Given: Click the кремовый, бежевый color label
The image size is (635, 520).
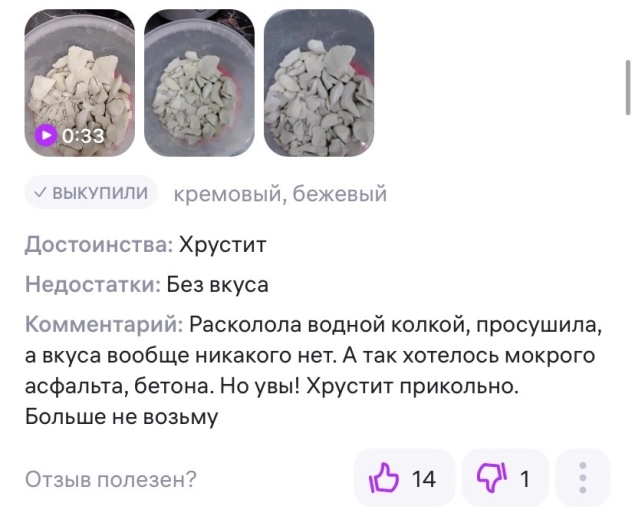Looking at the screenshot, I should click(280, 194).
